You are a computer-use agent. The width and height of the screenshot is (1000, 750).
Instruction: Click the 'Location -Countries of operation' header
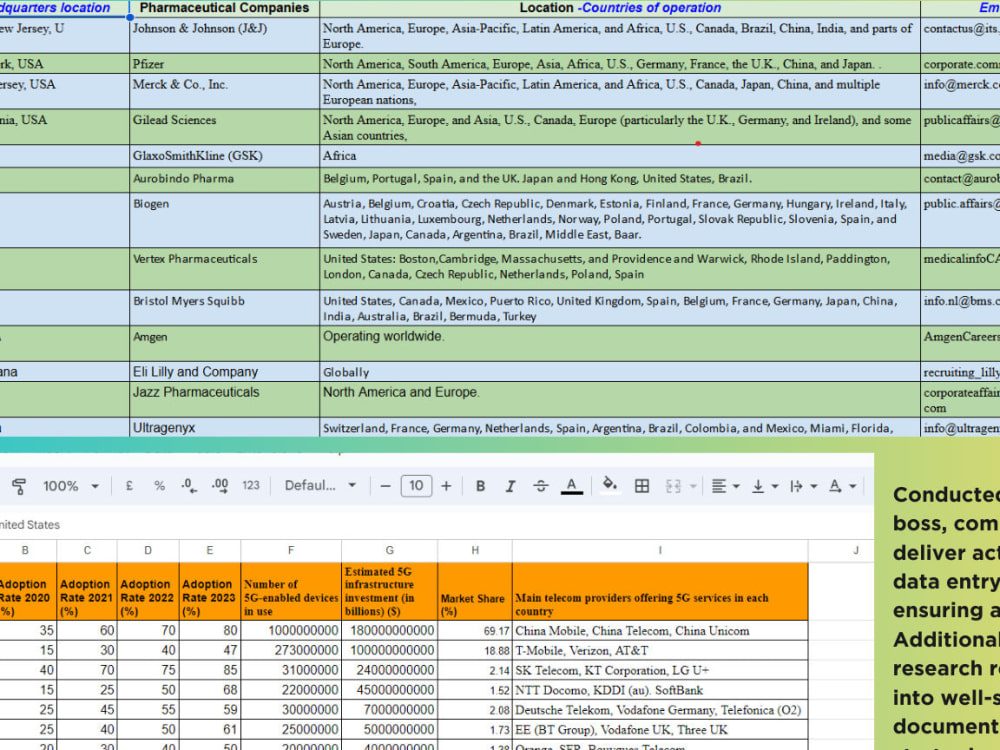point(620,8)
